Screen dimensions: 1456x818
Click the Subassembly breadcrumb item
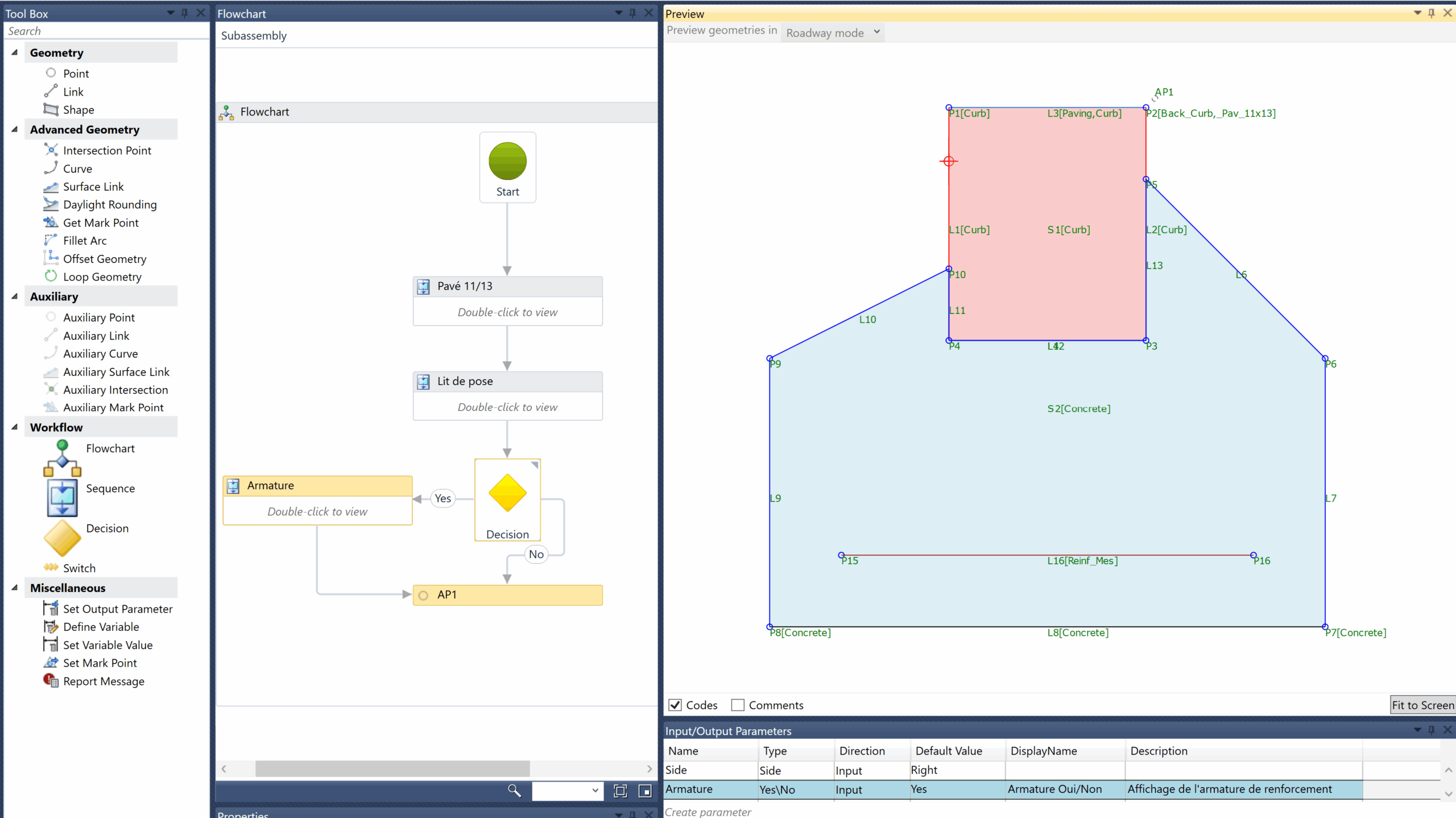tap(254, 36)
